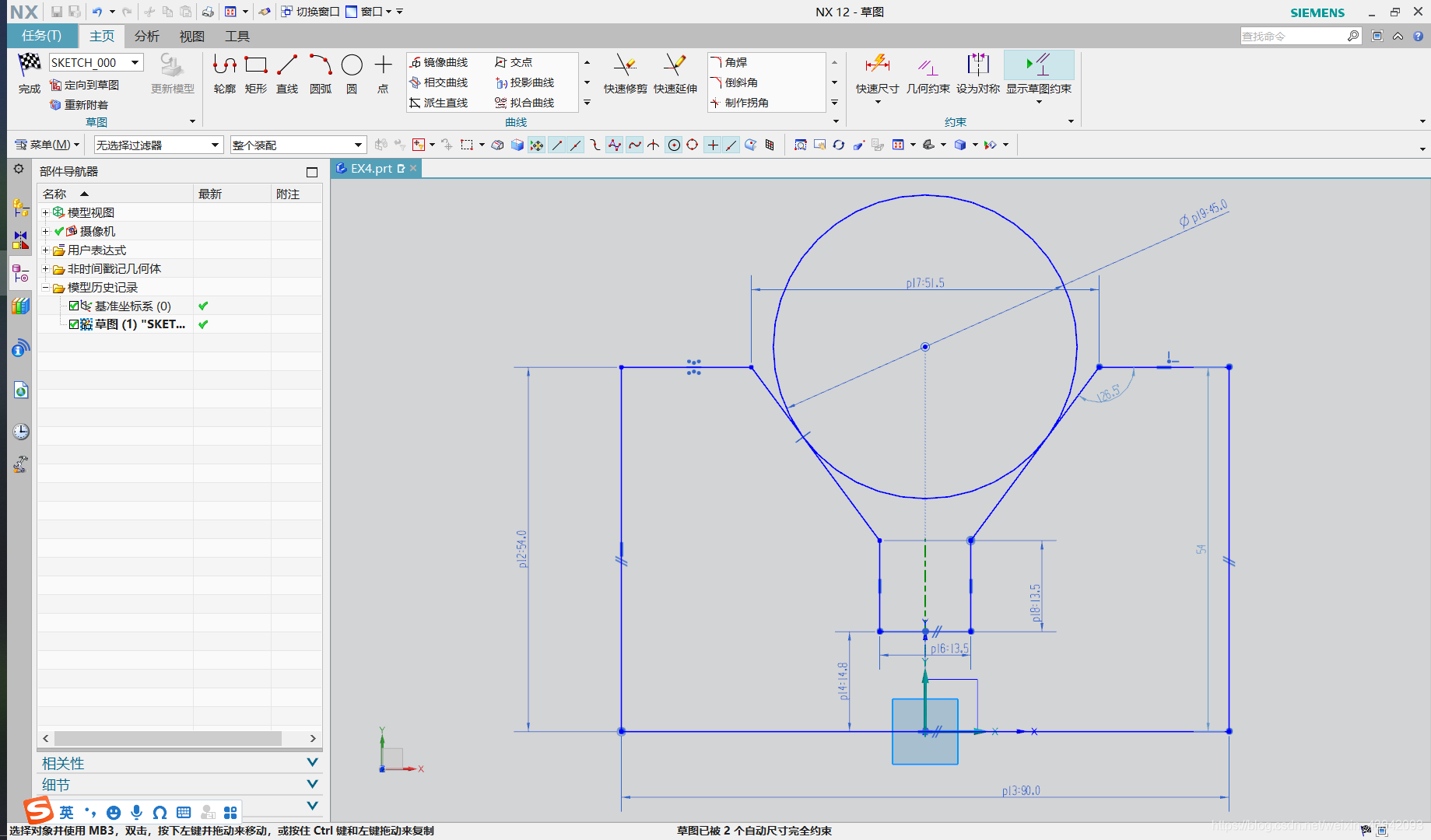The height and width of the screenshot is (840, 1431).
Task: Click Fit Curve (拟合曲线) command
Action: coord(524,103)
